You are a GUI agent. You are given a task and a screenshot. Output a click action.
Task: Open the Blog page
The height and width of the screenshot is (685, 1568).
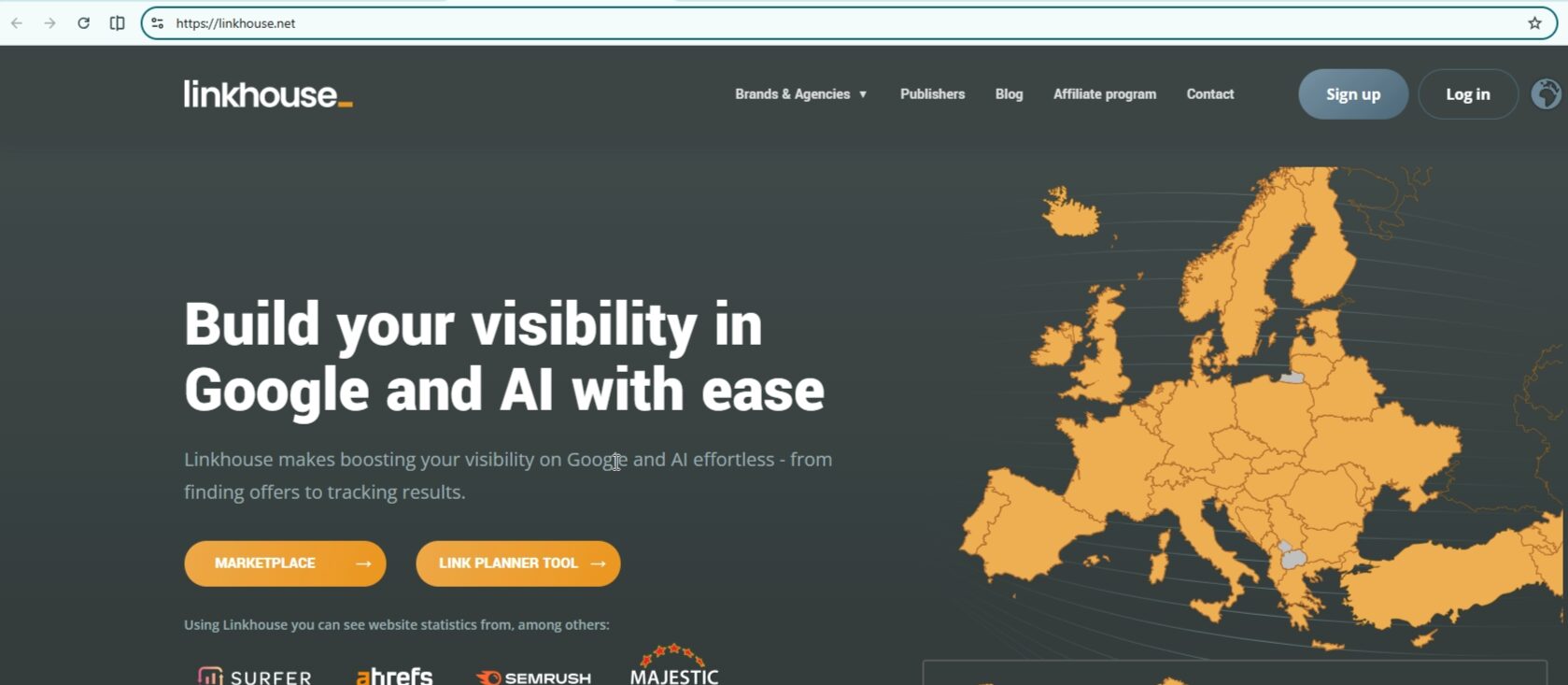pyautogui.click(x=1009, y=94)
